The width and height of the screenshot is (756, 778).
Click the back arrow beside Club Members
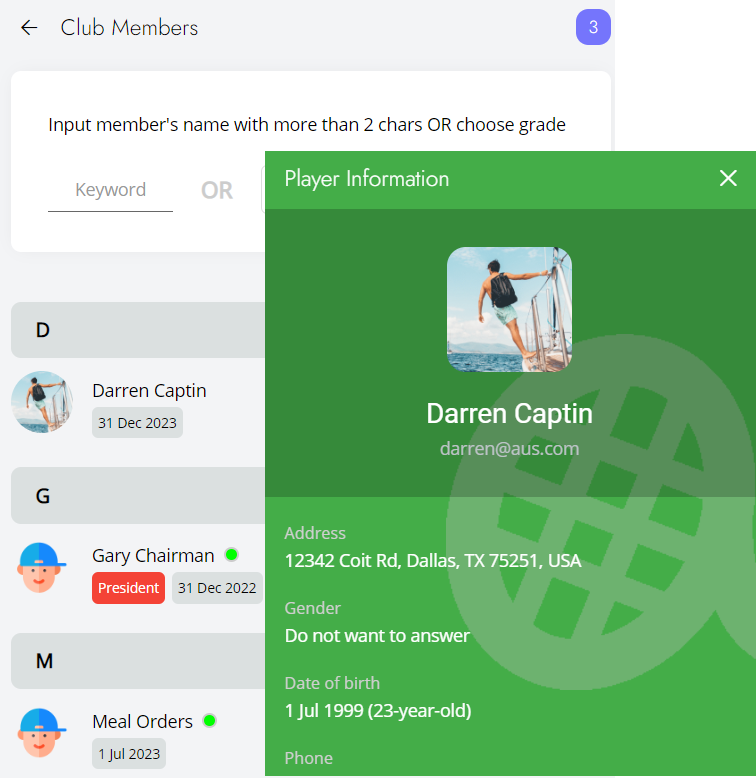[x=29, y=28]
